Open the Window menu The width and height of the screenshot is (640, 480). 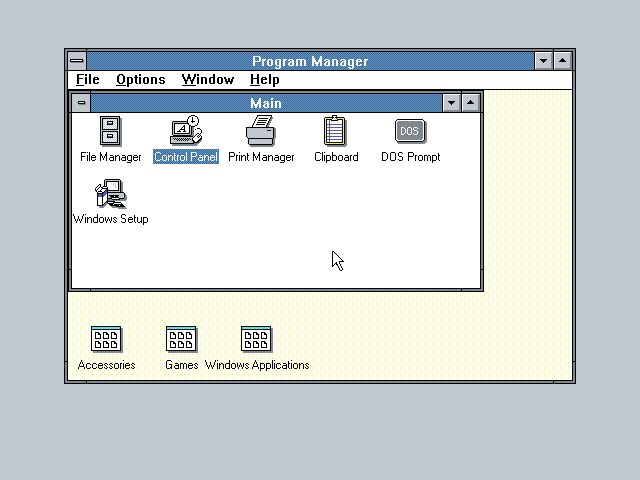click(207, 80)
